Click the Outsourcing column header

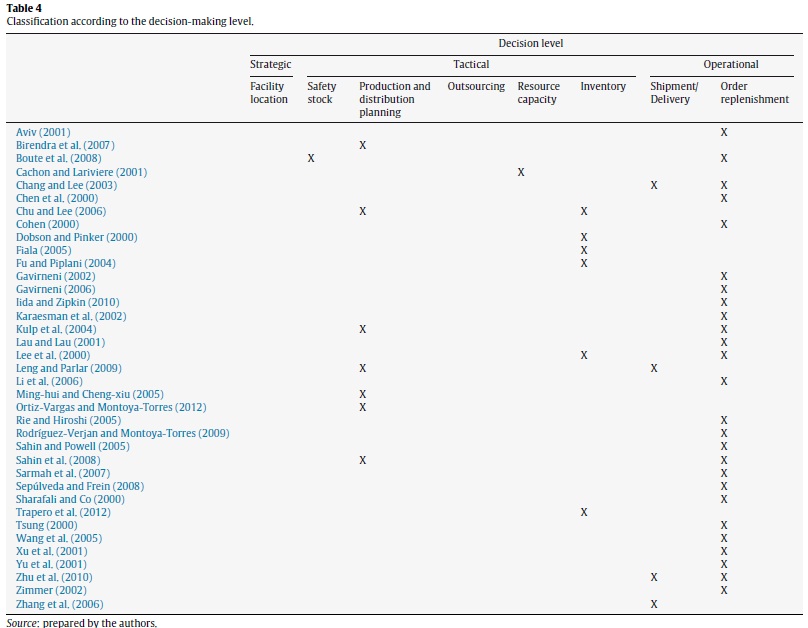click(476, 87)
